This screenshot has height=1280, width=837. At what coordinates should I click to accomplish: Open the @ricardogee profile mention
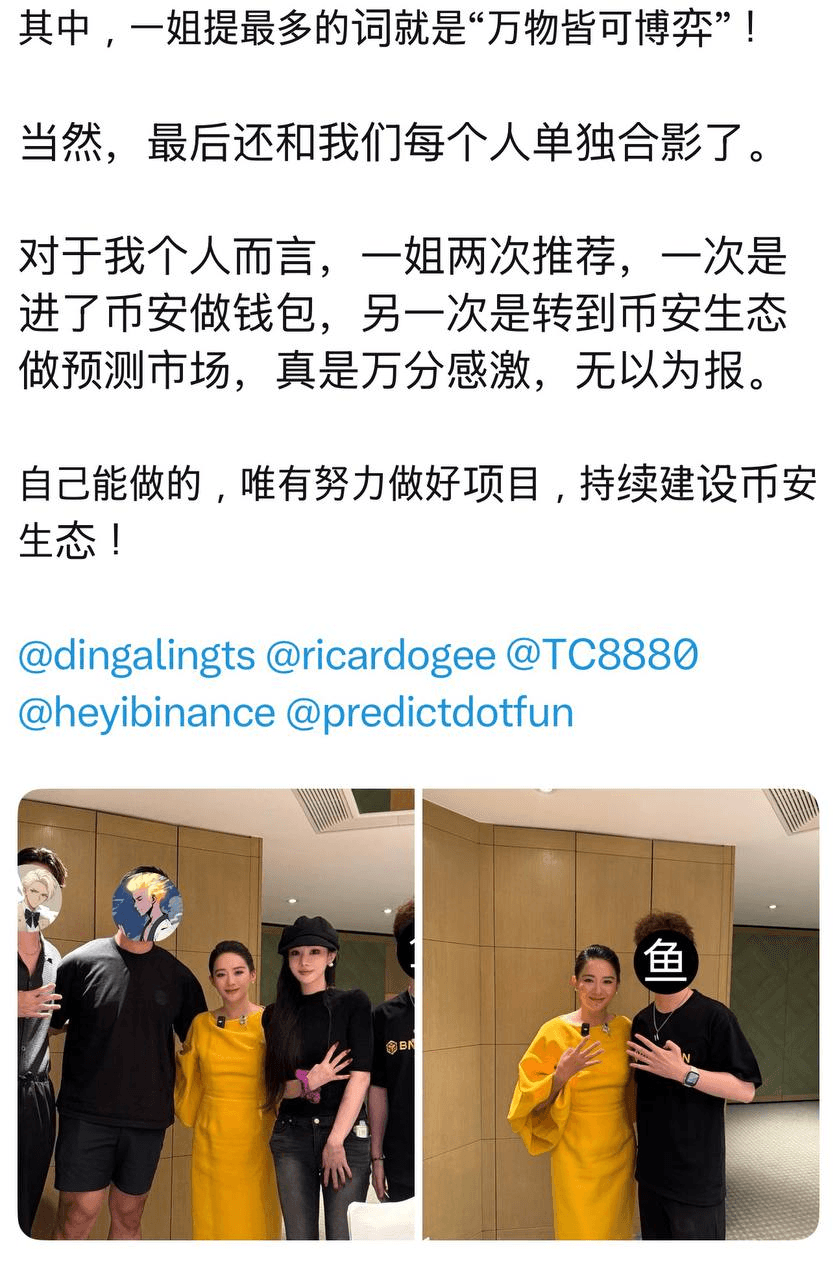381,656
